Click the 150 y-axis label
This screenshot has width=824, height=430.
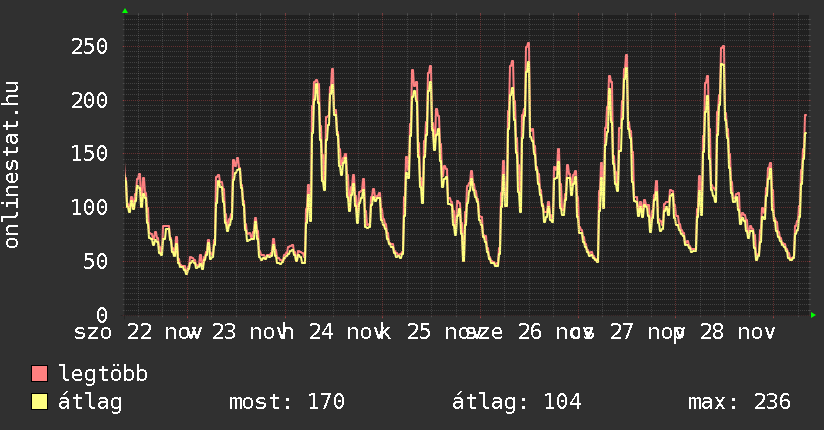(89, 154)
